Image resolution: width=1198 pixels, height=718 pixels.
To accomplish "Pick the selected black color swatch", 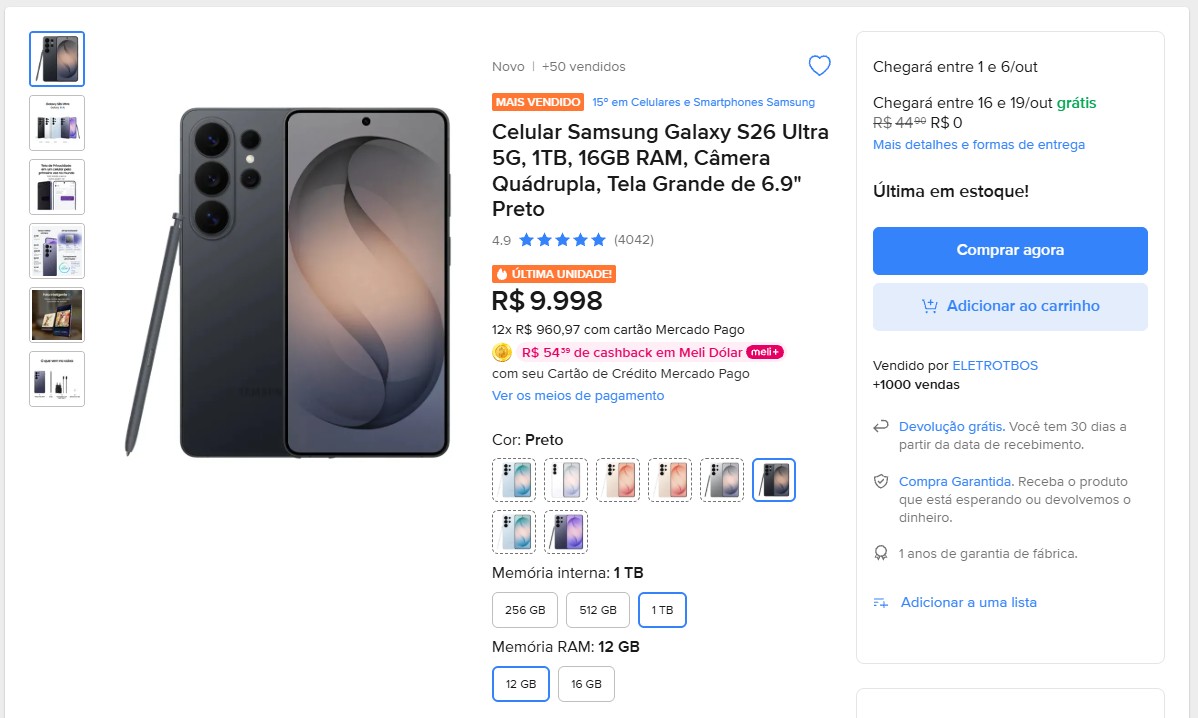I will pos(774,480).
